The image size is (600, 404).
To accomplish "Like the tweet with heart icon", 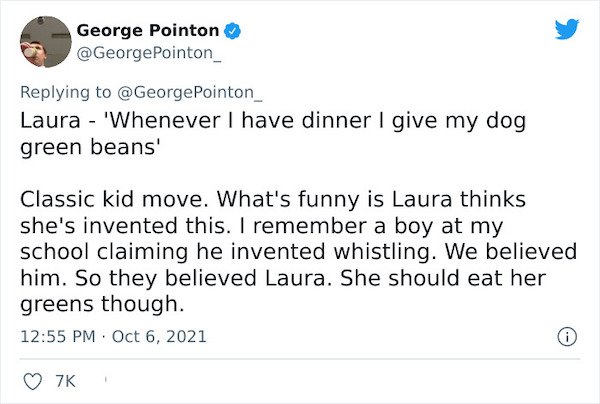I will pos(33,381).
